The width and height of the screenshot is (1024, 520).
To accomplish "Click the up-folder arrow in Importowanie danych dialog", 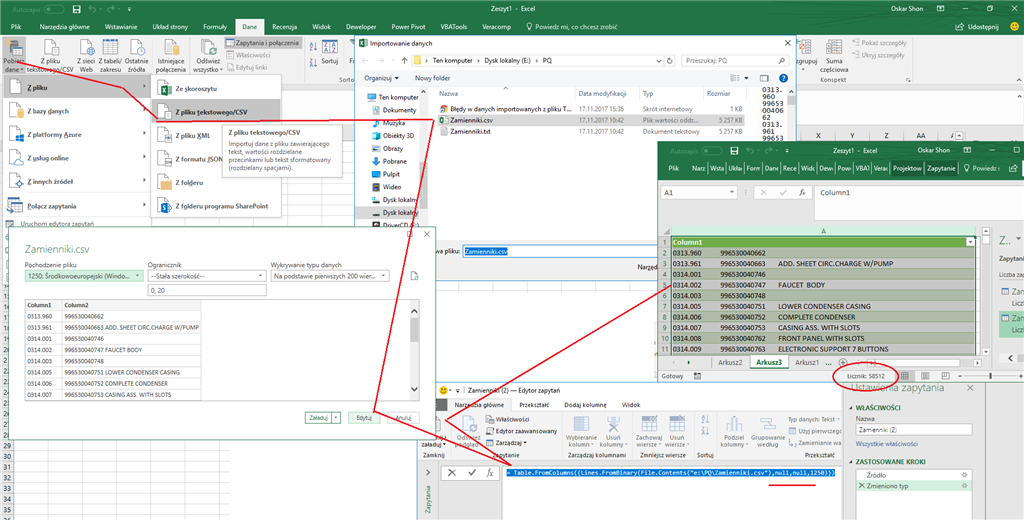I will (404, 60).
